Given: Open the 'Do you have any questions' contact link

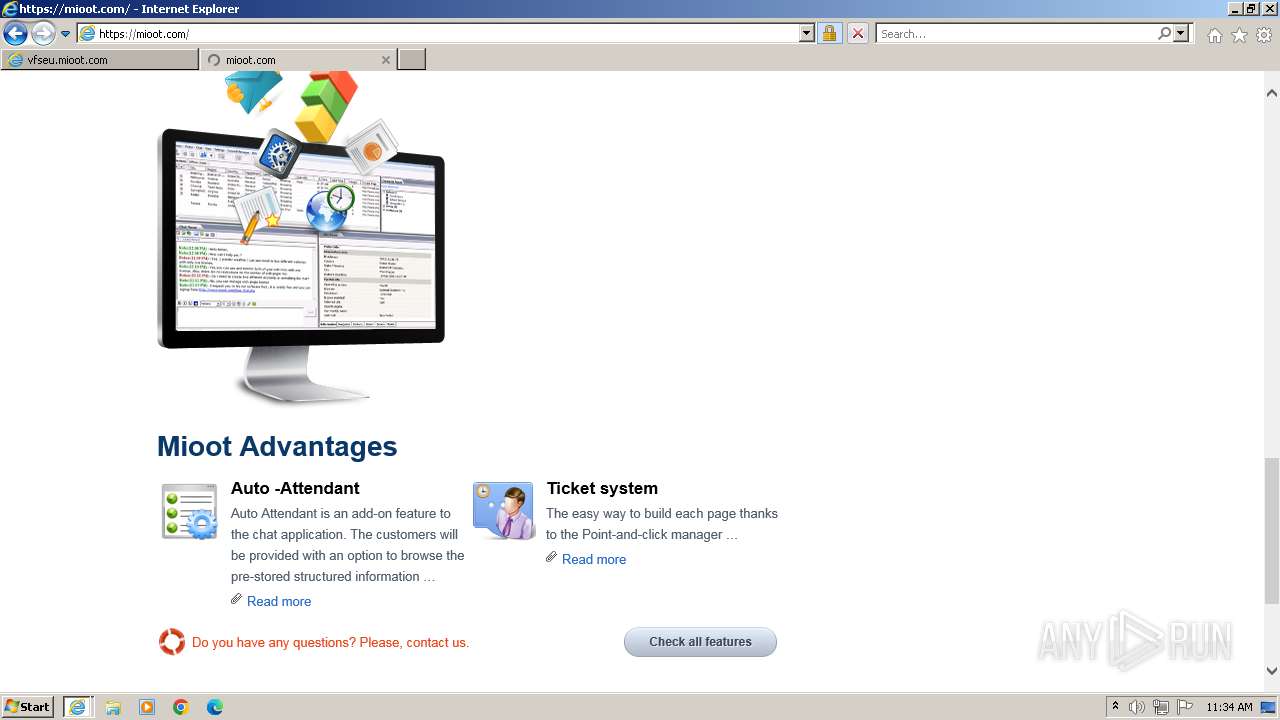Looking at the screenshot, I should click(x=330, y=642).
